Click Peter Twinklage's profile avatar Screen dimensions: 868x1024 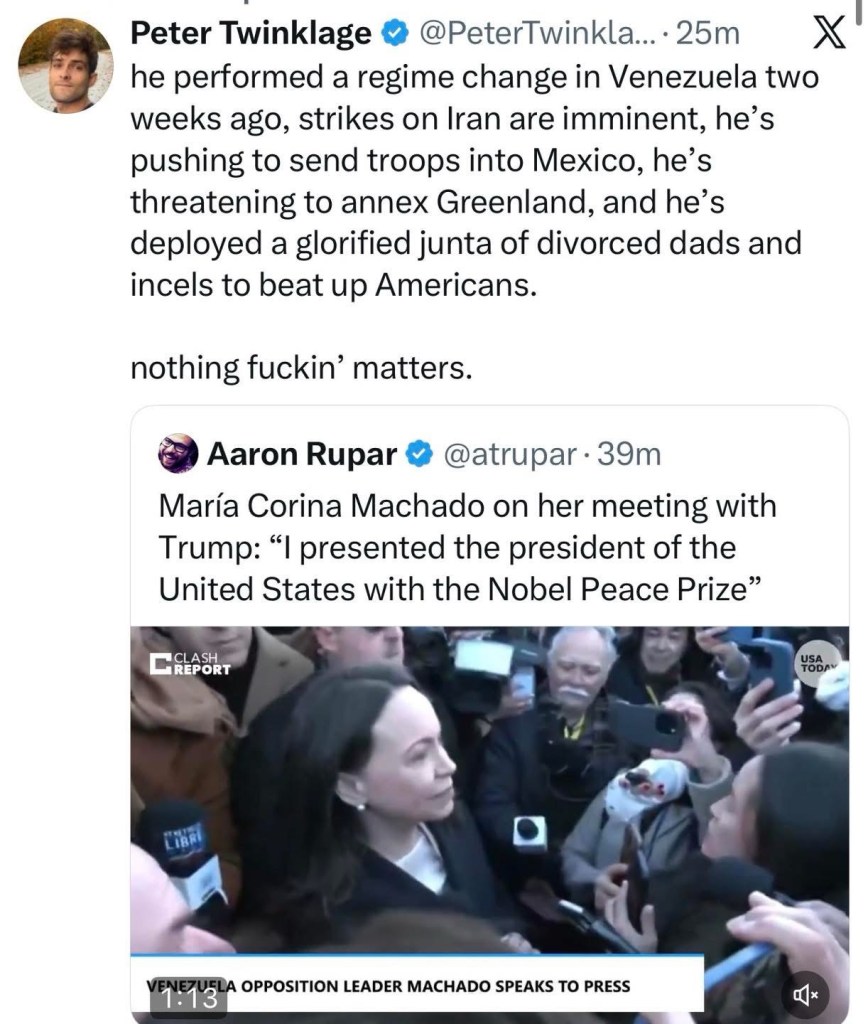[65, 66]
